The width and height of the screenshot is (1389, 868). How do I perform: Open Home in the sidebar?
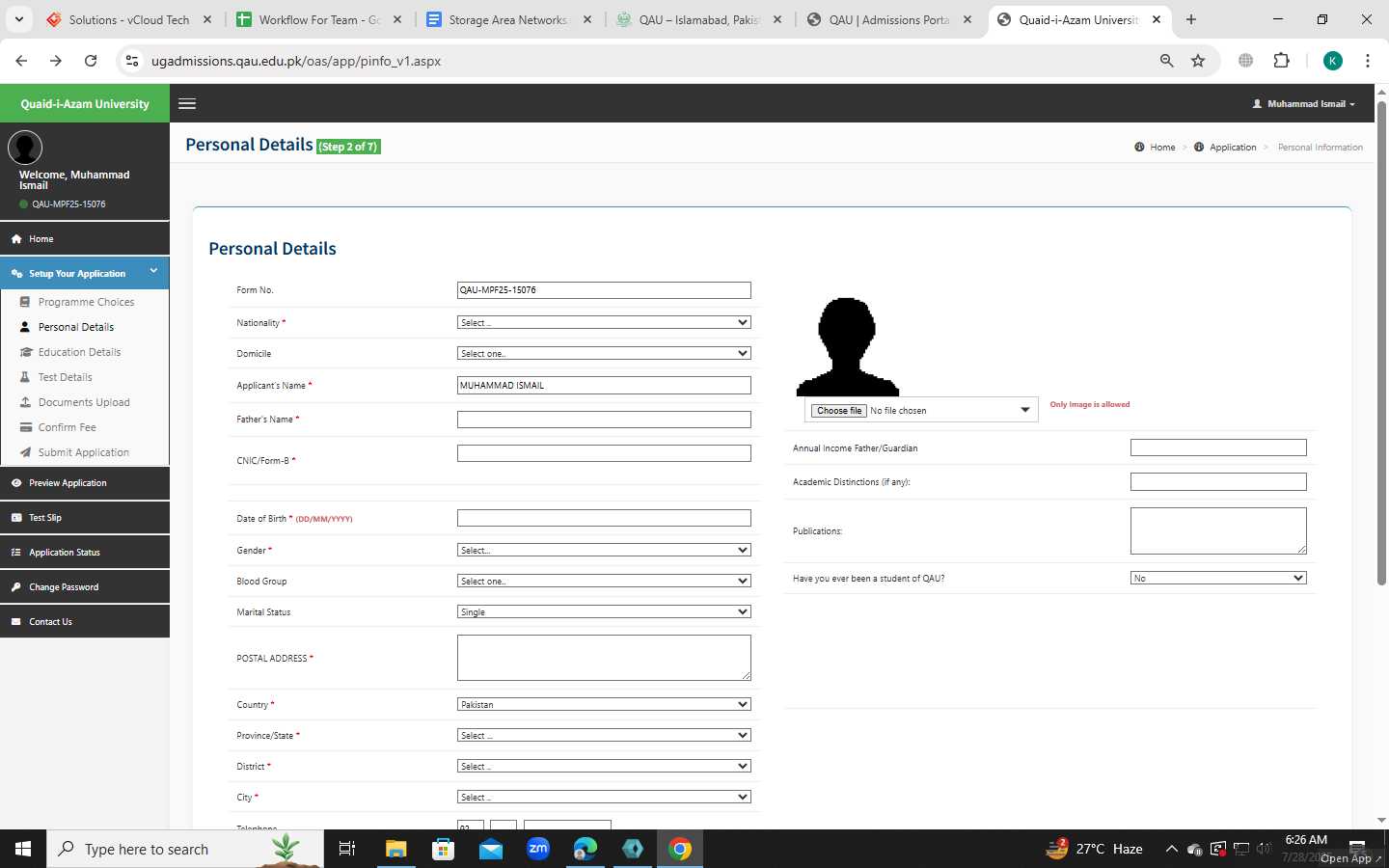(x=85, y=238)
